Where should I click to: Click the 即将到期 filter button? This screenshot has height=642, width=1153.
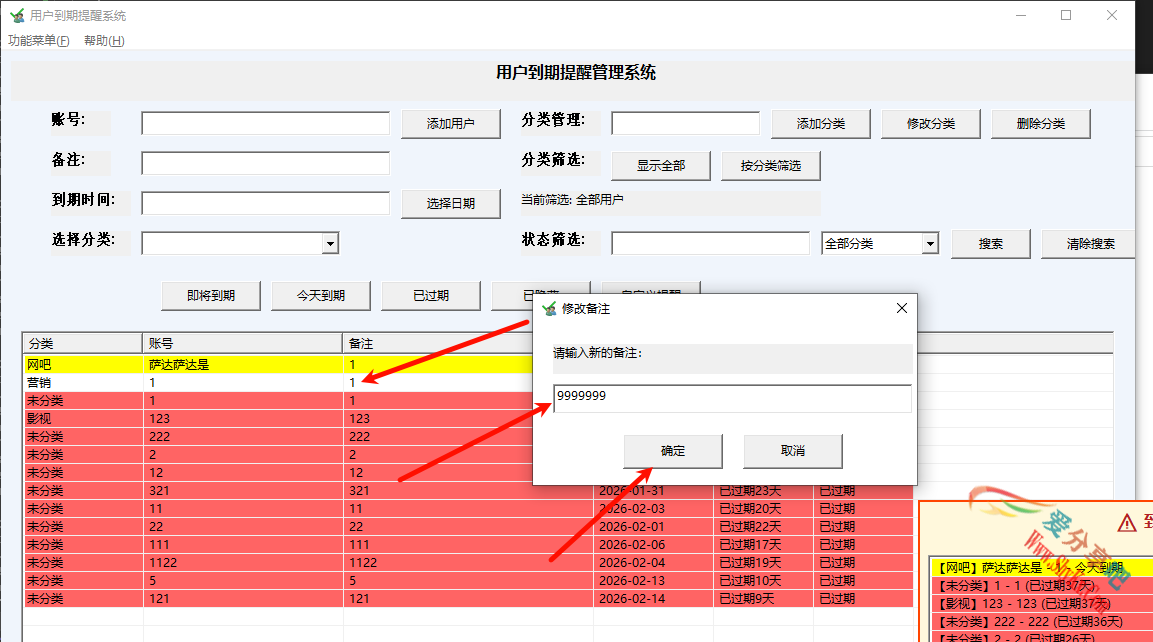pos(210,295)
